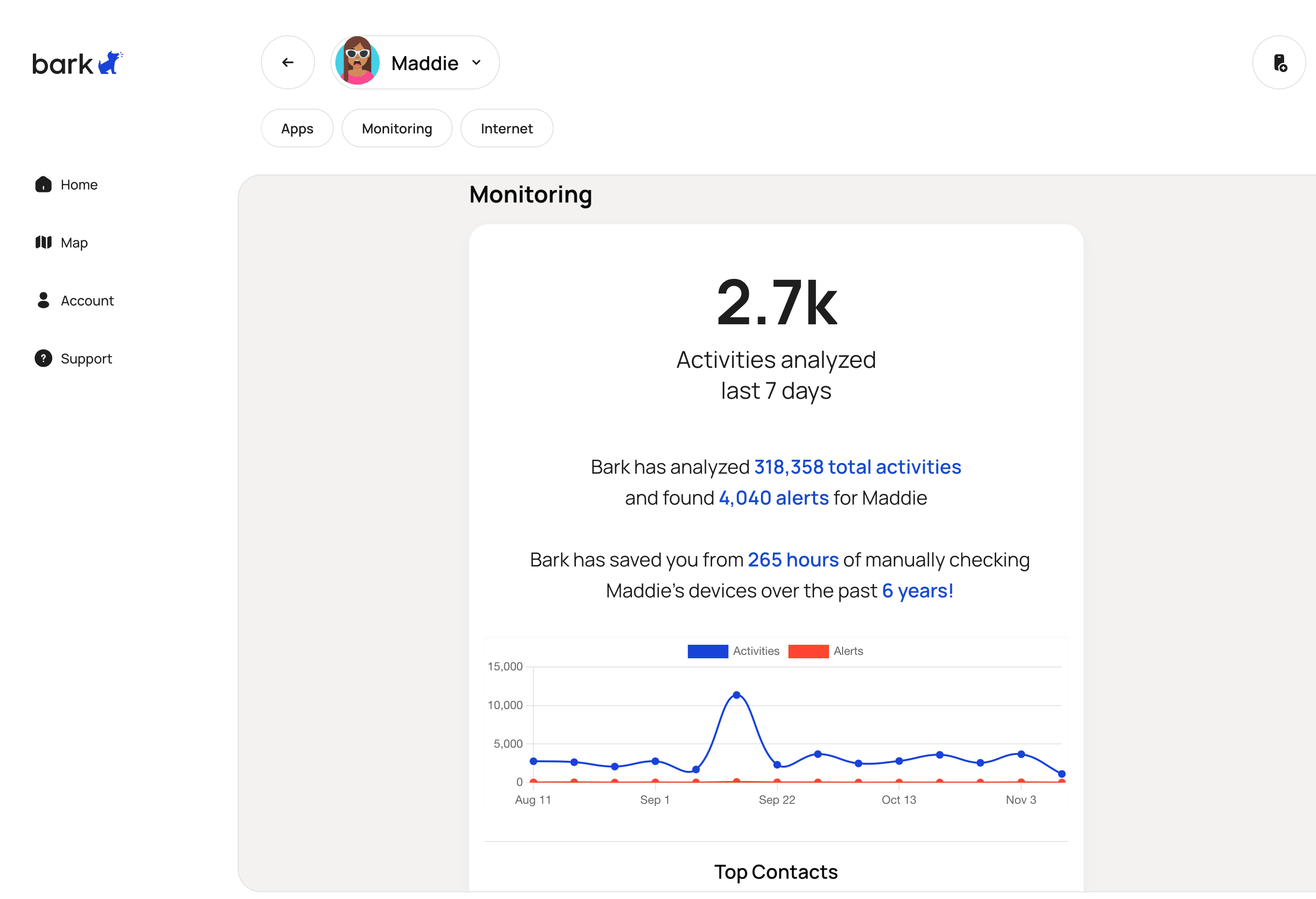Select the Home icon in sidebar
1316x899 pixels.
[x=43, y=184]
